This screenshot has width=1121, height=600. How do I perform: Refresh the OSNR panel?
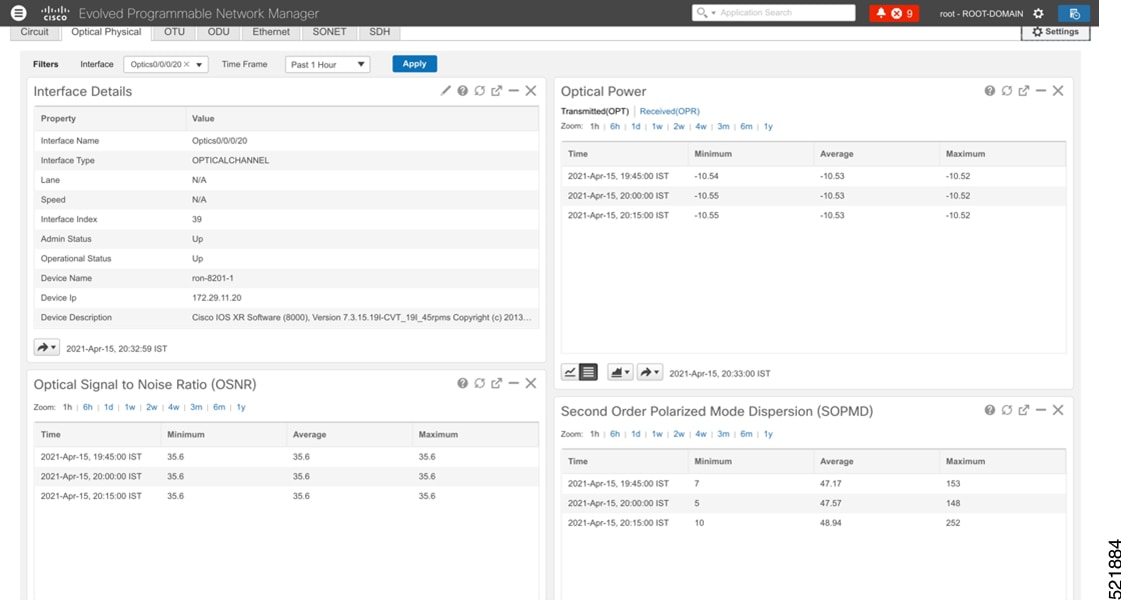click(480, 383)
